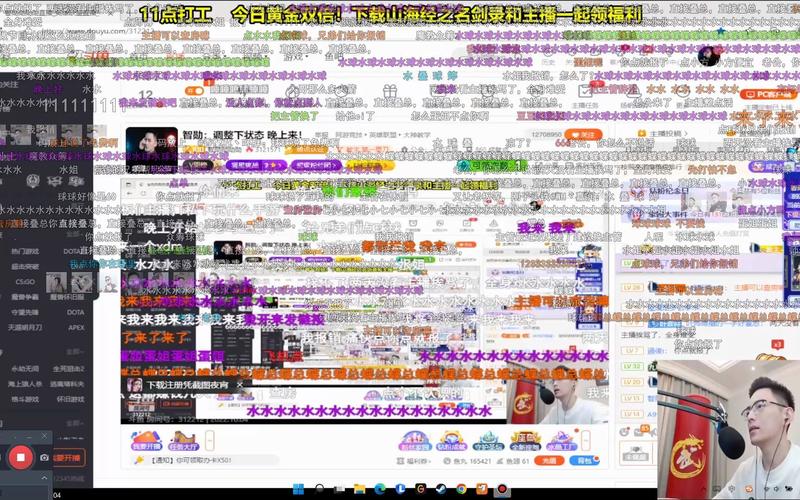Open the first purple activity icon left of 钻粉成就
Screen dimensions: 800x500
(415, 441)
